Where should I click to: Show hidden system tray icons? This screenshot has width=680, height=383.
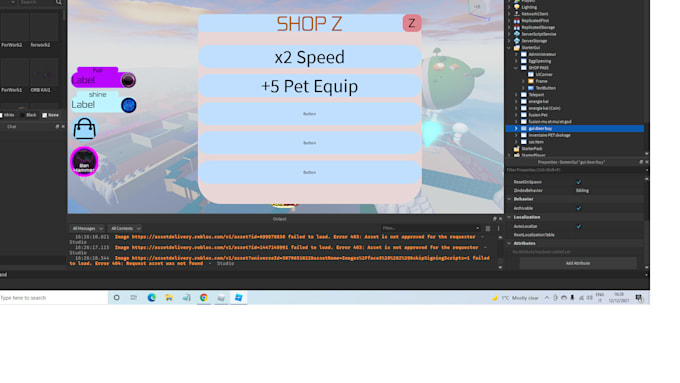pyautogui.click(x=547, y=298)
